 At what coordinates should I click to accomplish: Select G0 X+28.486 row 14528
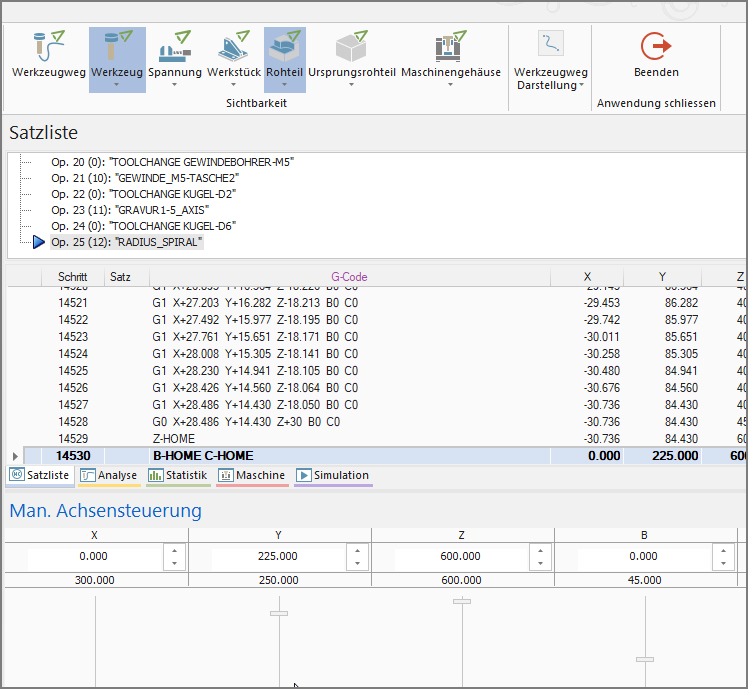376,422
